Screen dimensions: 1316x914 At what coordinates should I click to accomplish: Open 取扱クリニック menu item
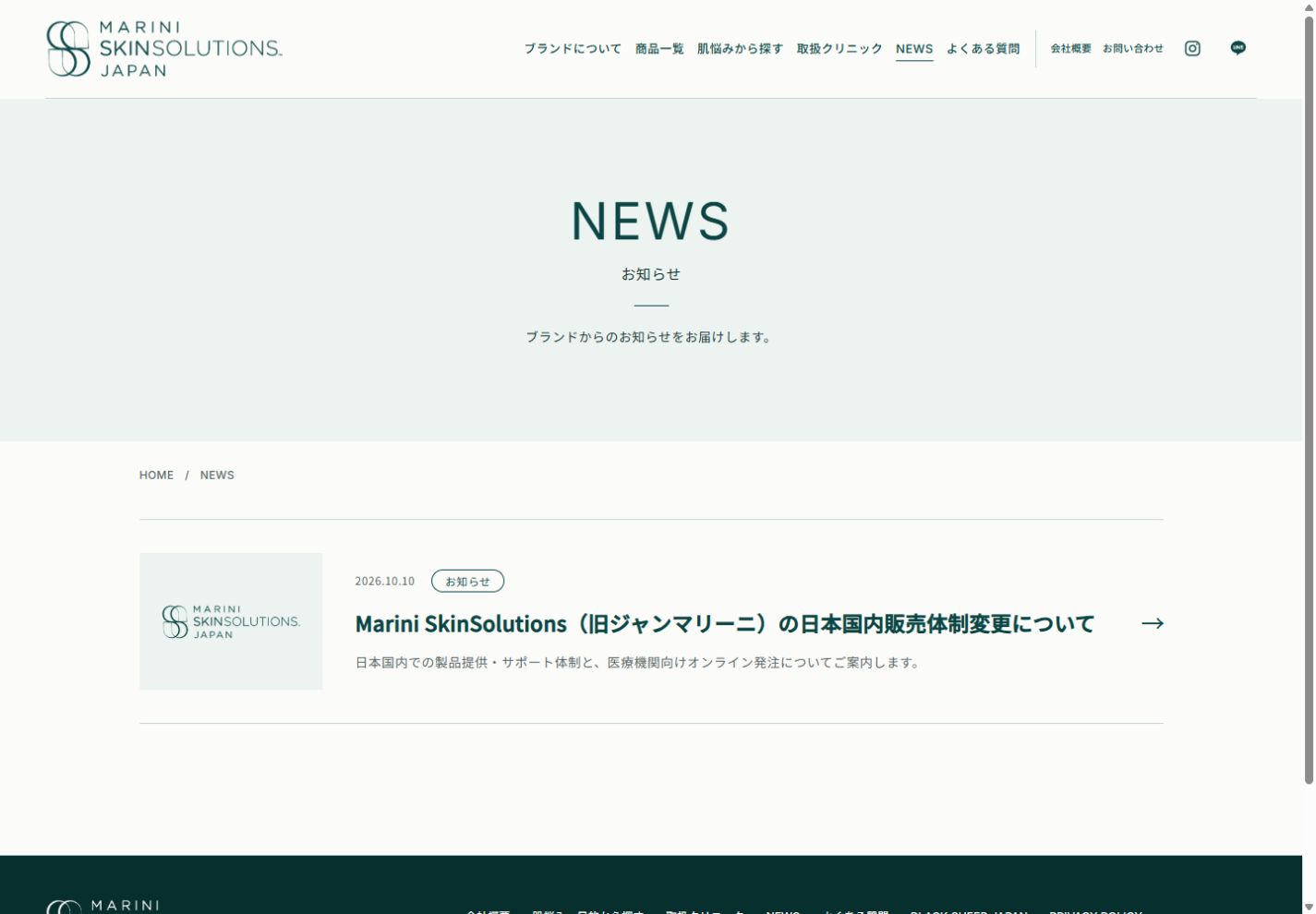839,49
